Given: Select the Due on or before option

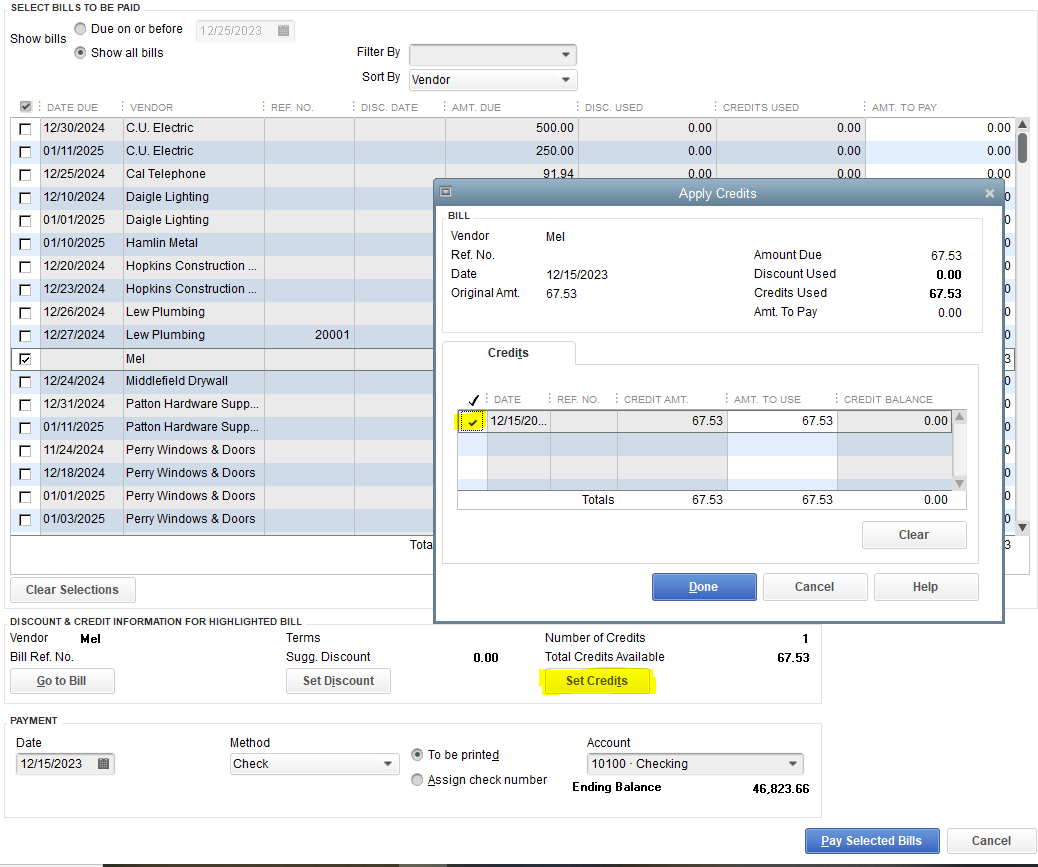Looking at the screenshot, I should click(80, 29).
